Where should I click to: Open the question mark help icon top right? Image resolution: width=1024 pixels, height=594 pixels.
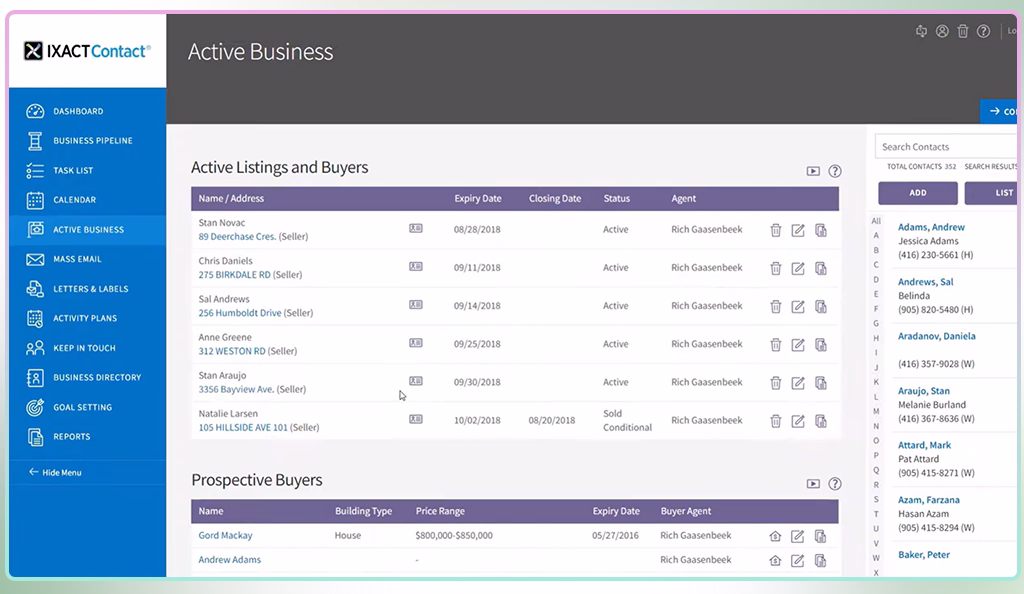coord(983,31)
